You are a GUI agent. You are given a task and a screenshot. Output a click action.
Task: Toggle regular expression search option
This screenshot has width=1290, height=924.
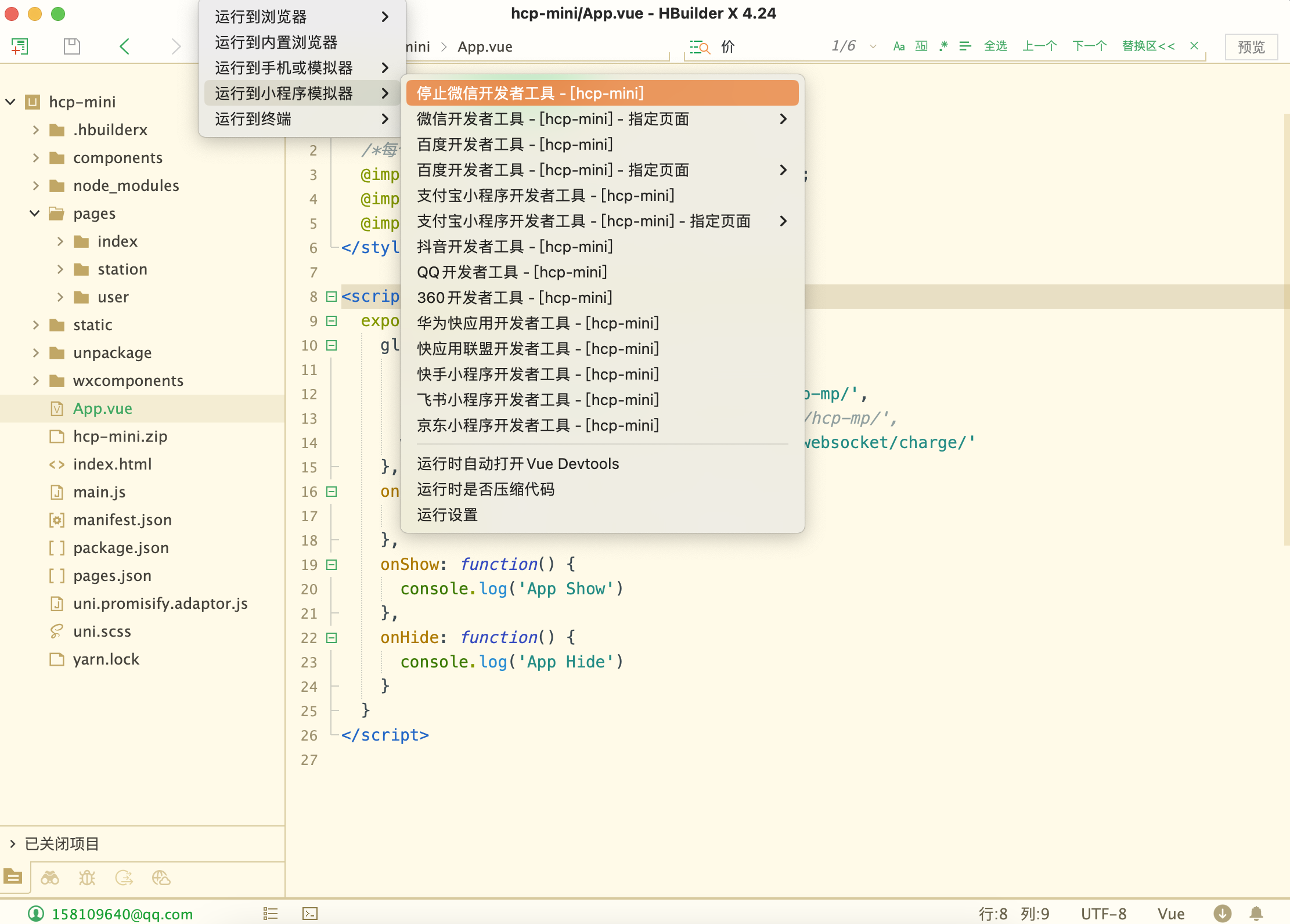pos(943,46)
